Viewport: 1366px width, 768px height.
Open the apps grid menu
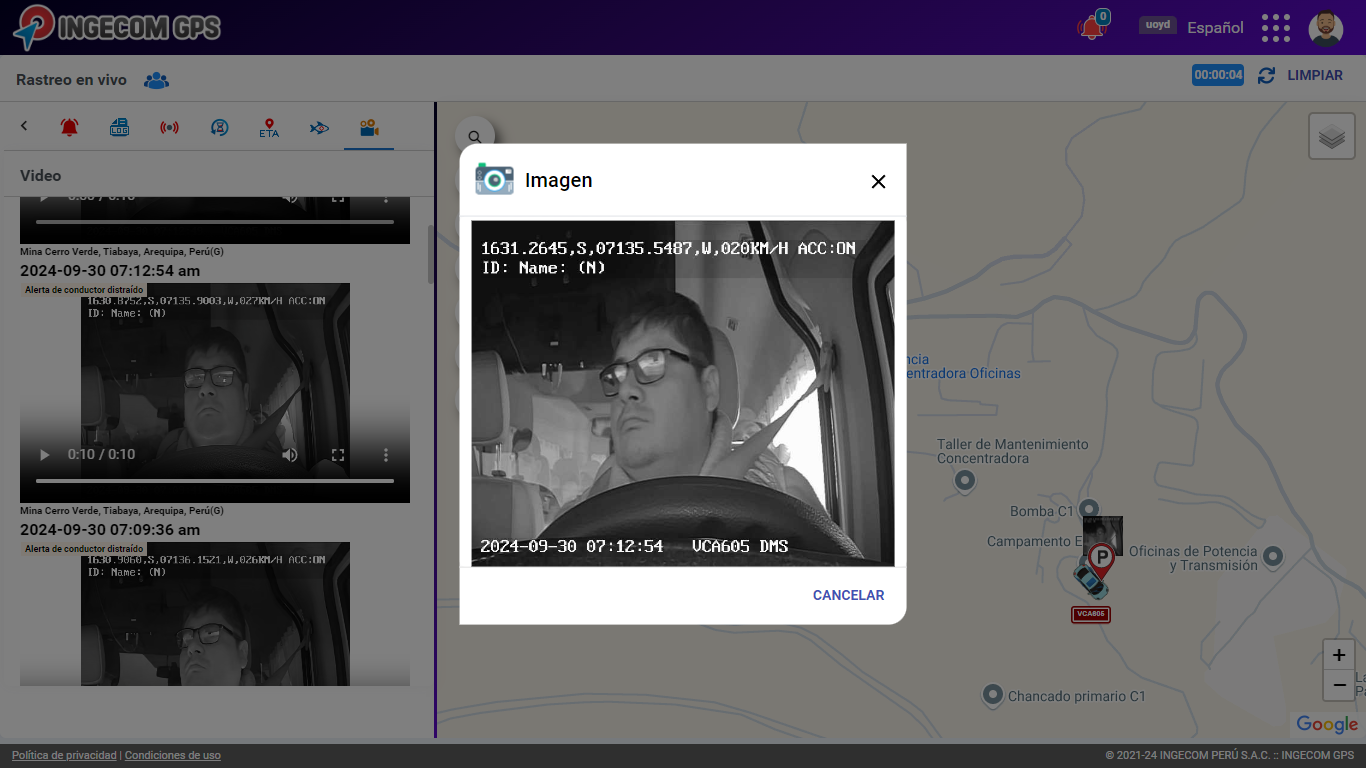pos(1275,28)
